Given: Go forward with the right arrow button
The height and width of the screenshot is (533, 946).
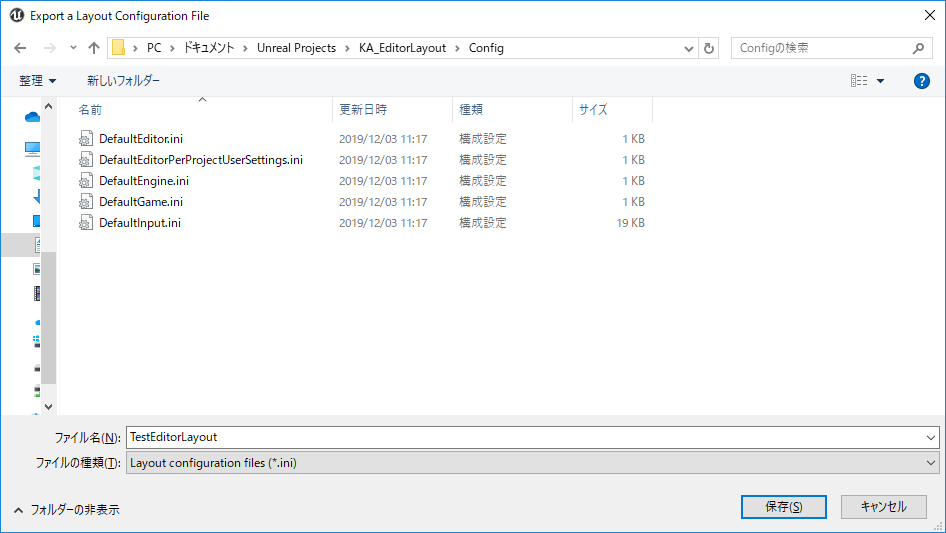Looking at the screenshot, I should tap(49, 48).
